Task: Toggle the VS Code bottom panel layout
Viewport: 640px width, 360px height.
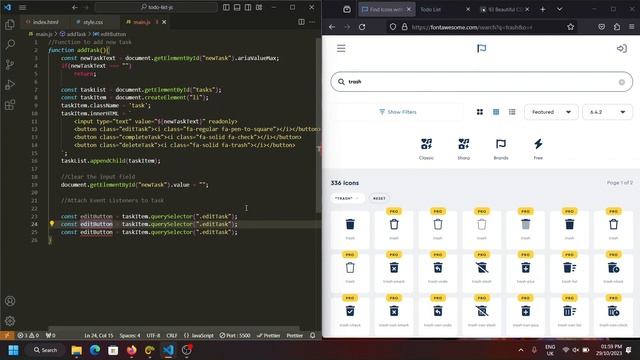Action: click(x=237, y=7)
